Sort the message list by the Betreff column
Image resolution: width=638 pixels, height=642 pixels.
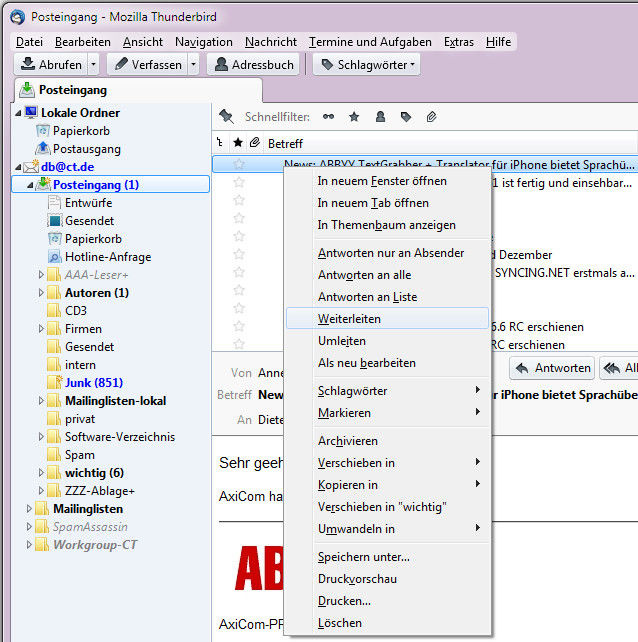tap(286, 143)
